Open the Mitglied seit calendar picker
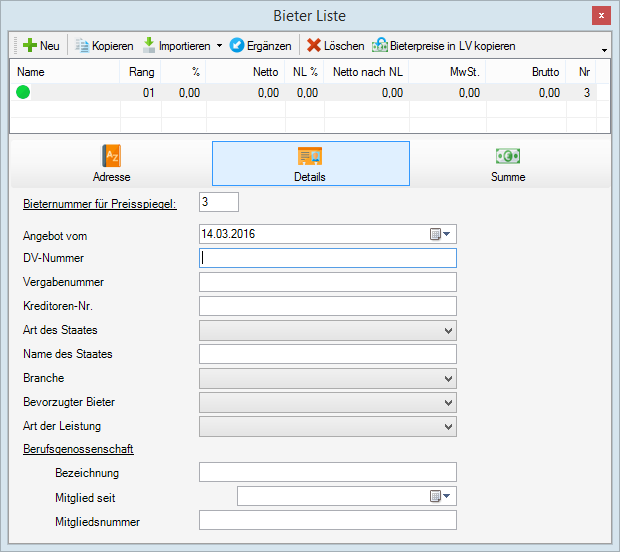Image resolution: width=620 pixels, height=552 pixels. tap(440, 496)
